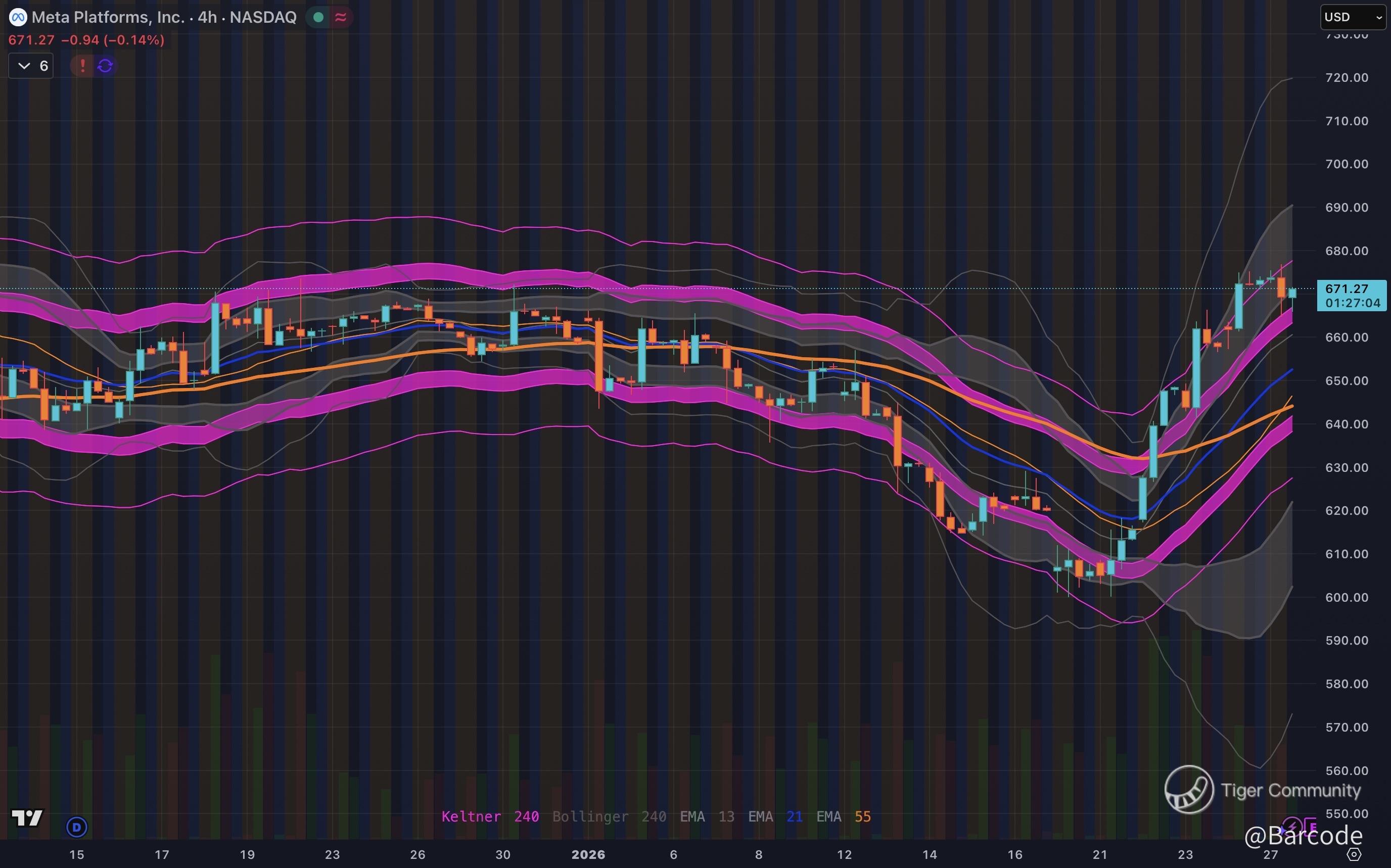
Task: Open the USD currency dropdown
Action: pos(1353,17)
